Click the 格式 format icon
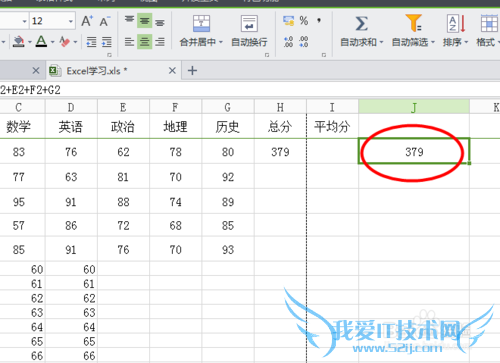 (x=489, y=23)
